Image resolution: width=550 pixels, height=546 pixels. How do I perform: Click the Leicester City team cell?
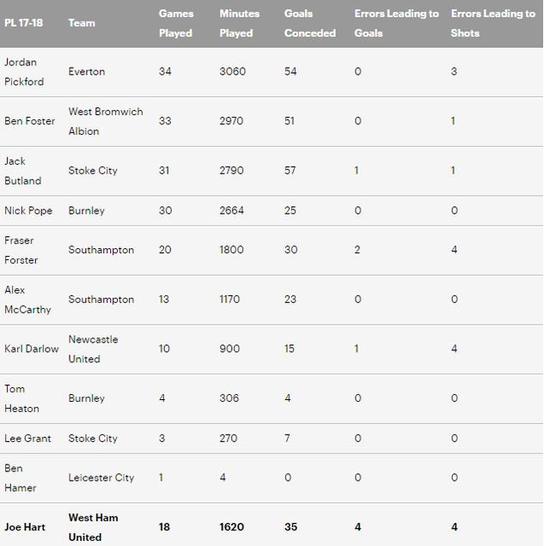pos(101,478)
